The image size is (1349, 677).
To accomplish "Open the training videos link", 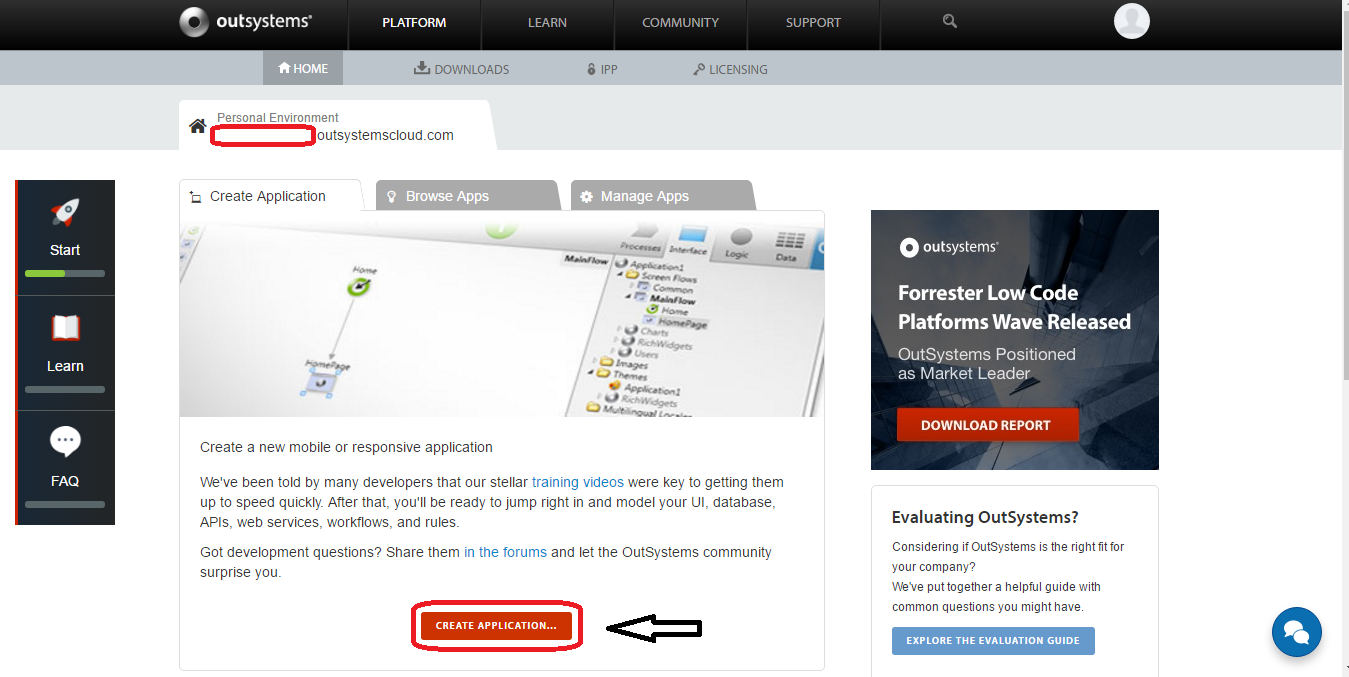I will coord(578,482).
